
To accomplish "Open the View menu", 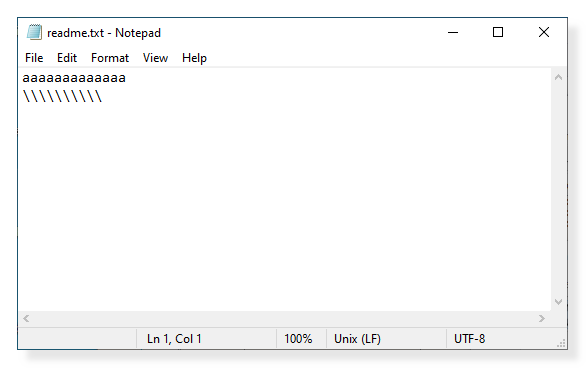I will (155, 58).
